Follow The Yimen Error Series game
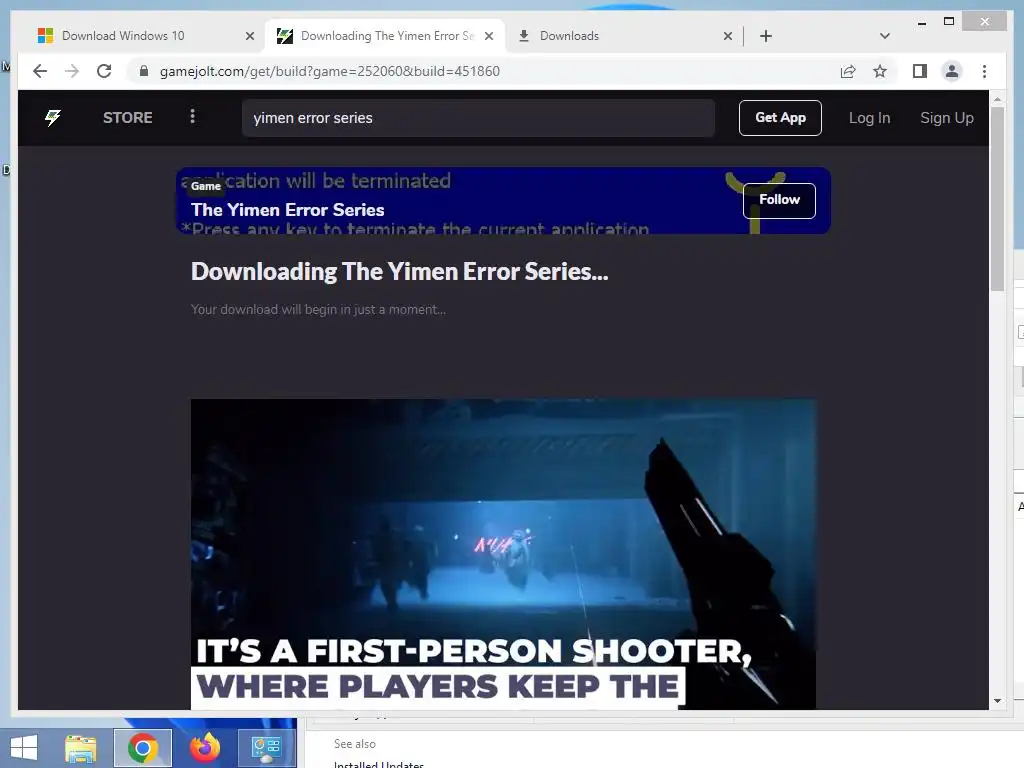The height and width of the screenshot is (768, 1024). (x=779, y=200)
